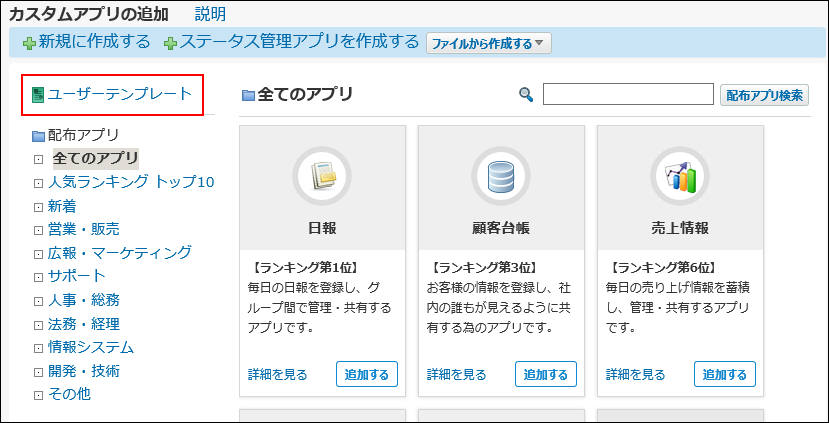
Task: Click the 配布アプリ検索 button
Action: coord(764,95)
